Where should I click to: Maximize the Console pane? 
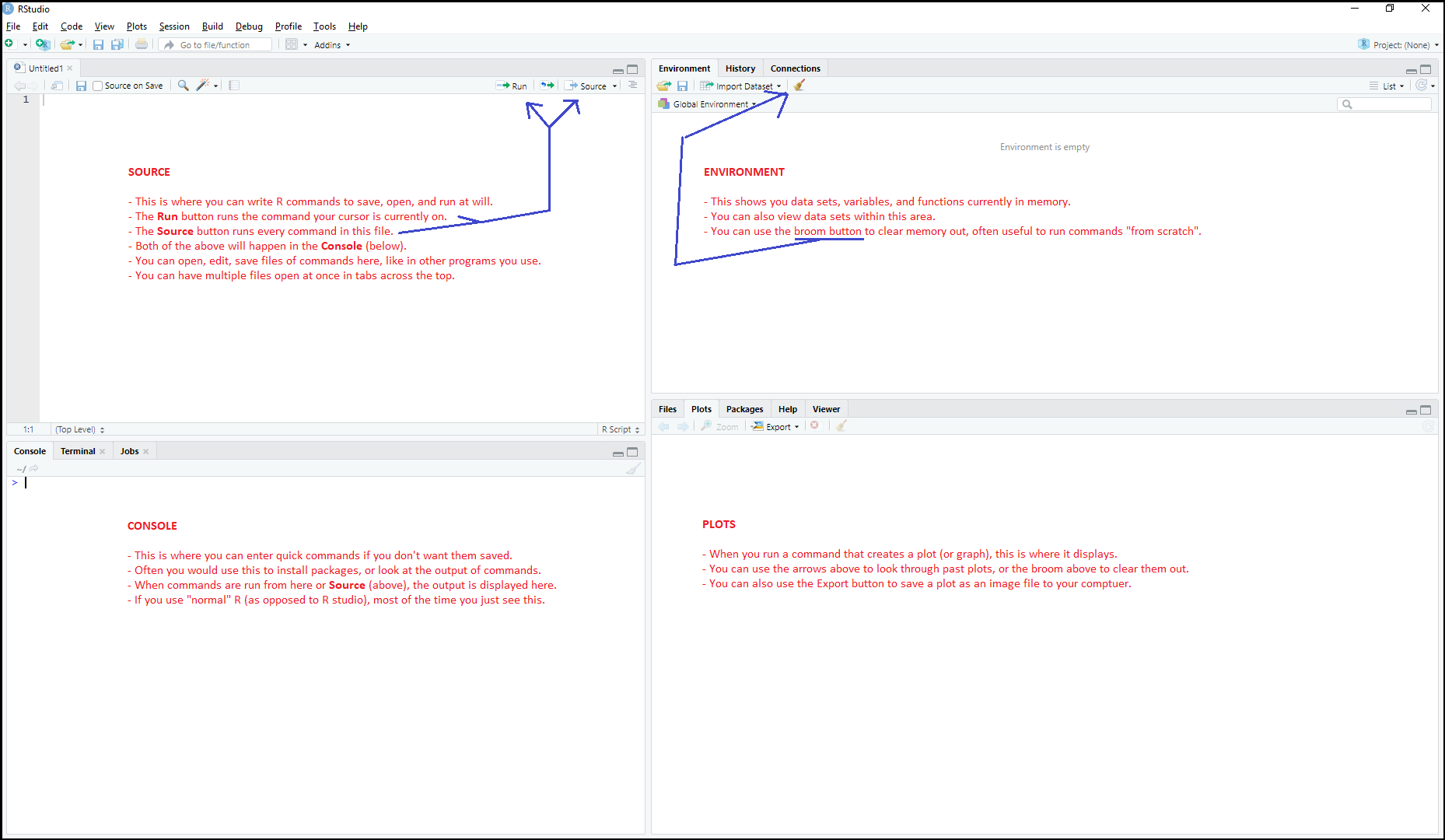pos(632,452)
